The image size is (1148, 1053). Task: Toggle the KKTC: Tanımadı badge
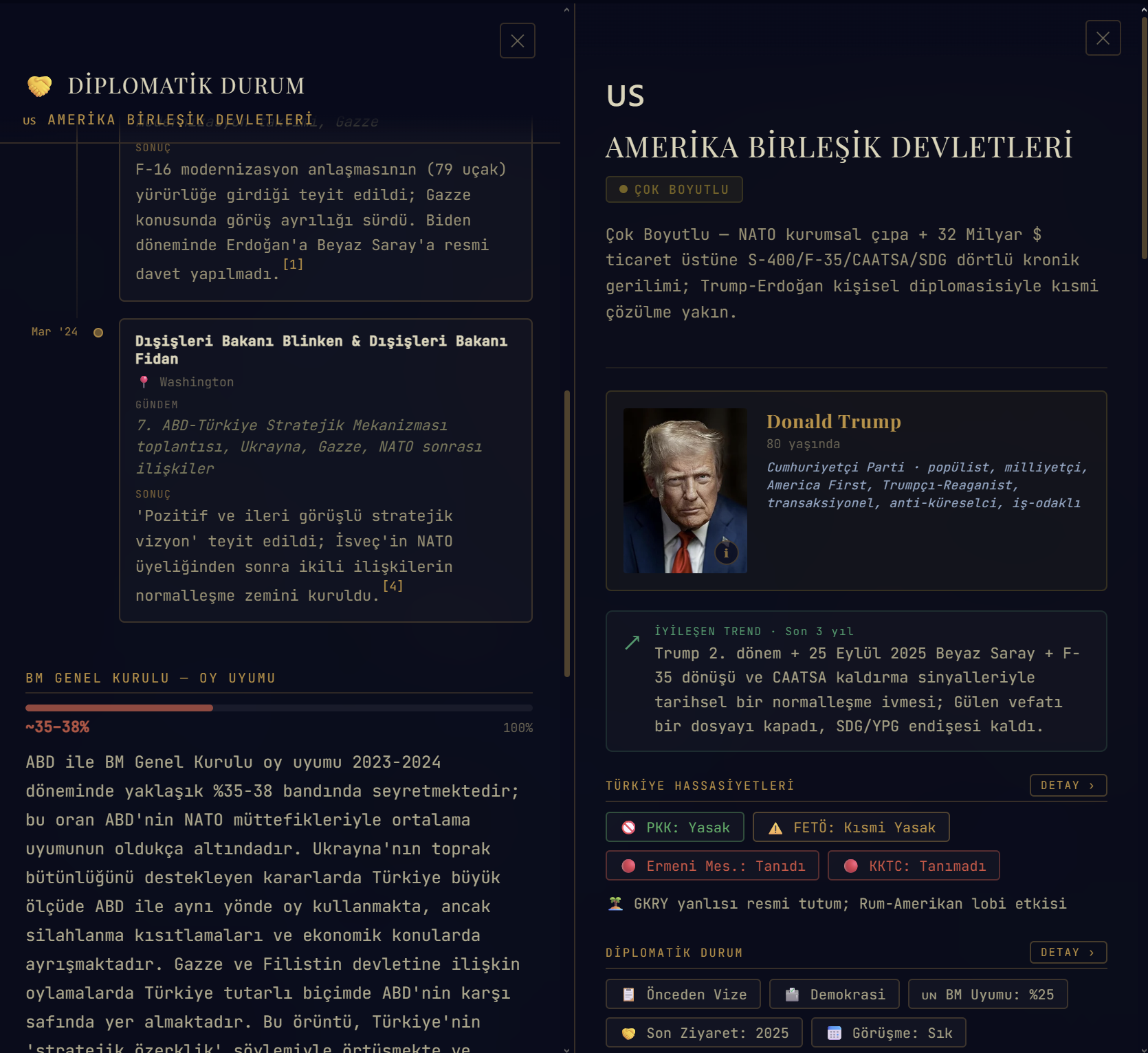pos(914,865)
